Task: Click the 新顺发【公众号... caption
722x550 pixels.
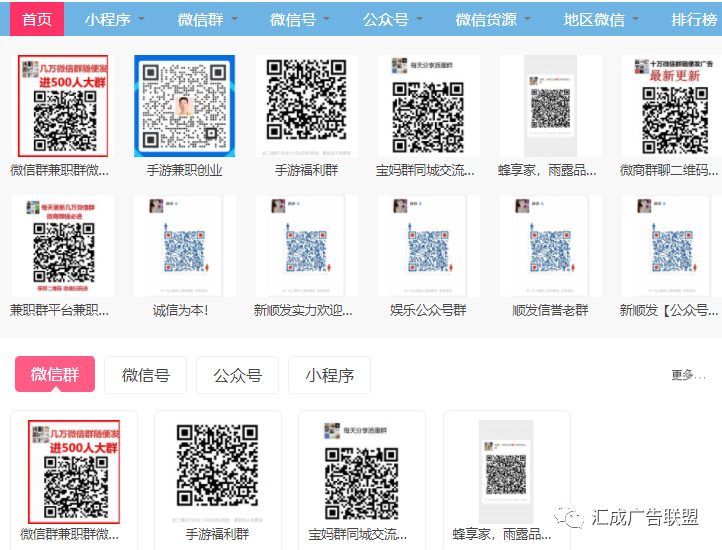Action: 669,310
